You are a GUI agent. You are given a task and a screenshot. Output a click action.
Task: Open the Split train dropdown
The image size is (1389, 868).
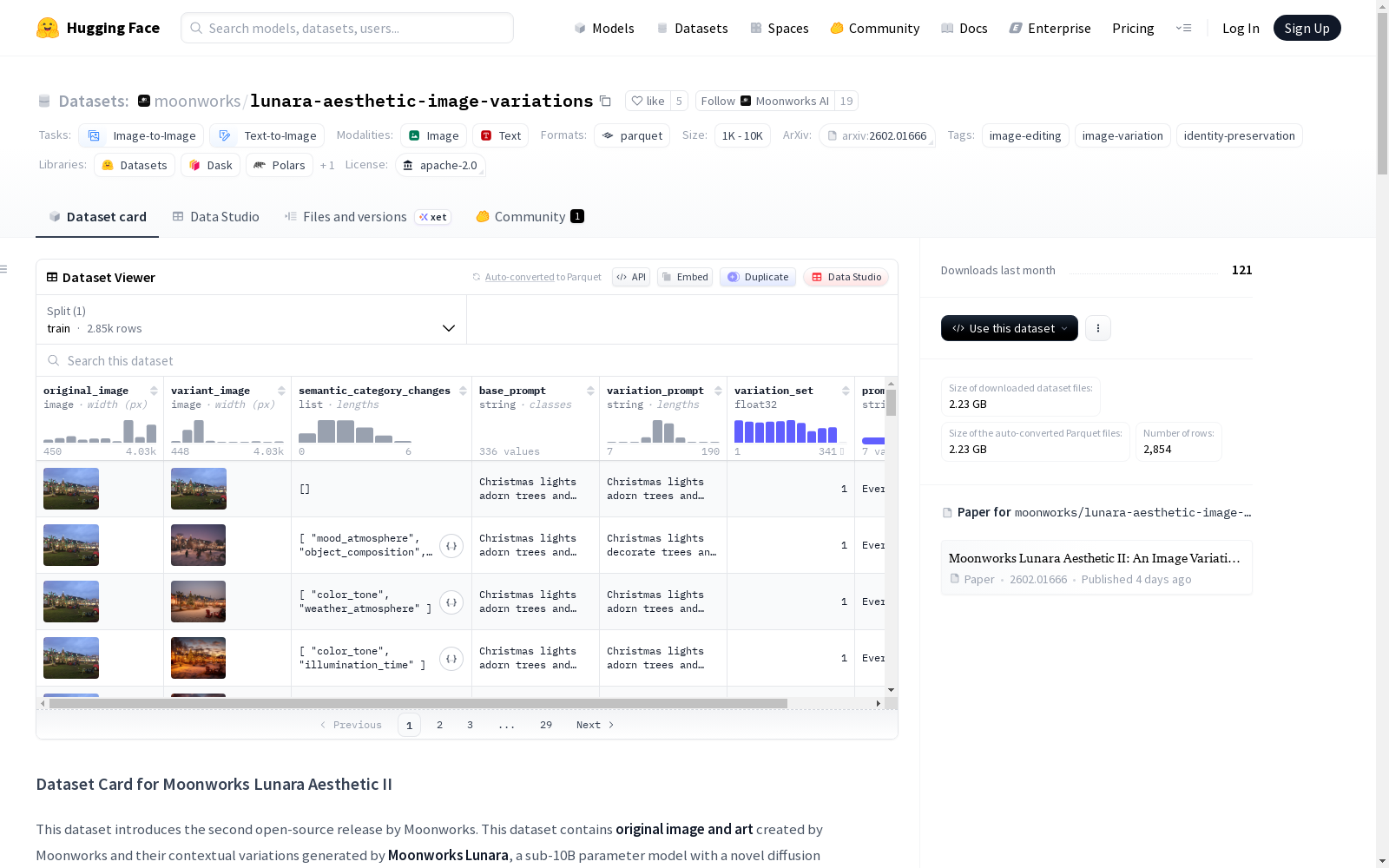pos(251,319)
